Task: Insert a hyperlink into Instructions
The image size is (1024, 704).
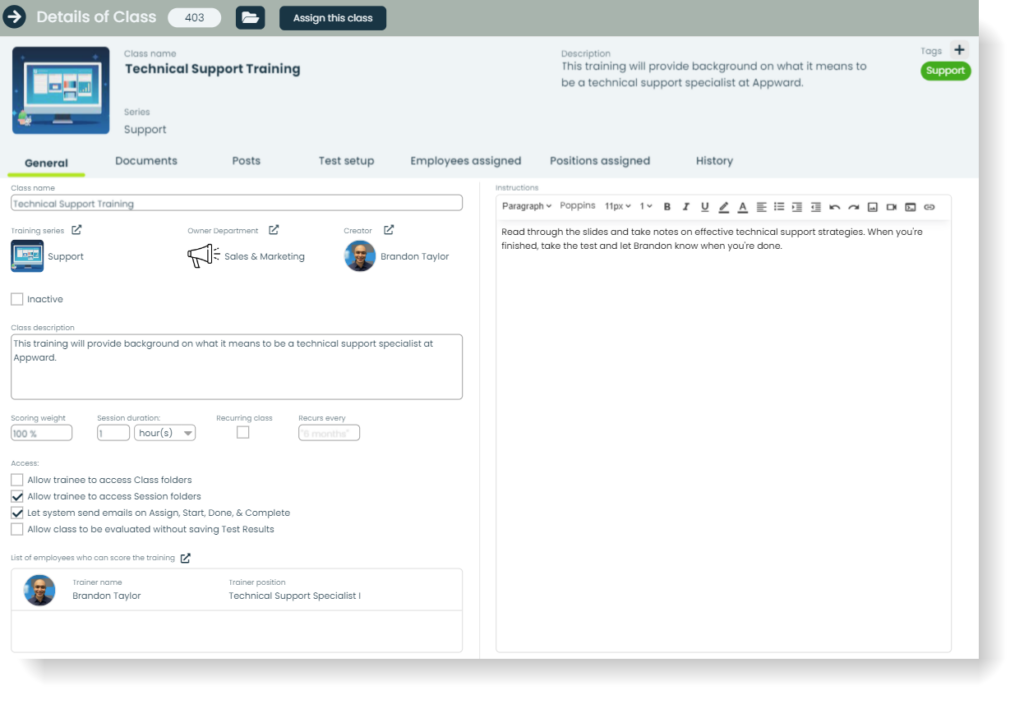Action: click(x=929, y=206)
